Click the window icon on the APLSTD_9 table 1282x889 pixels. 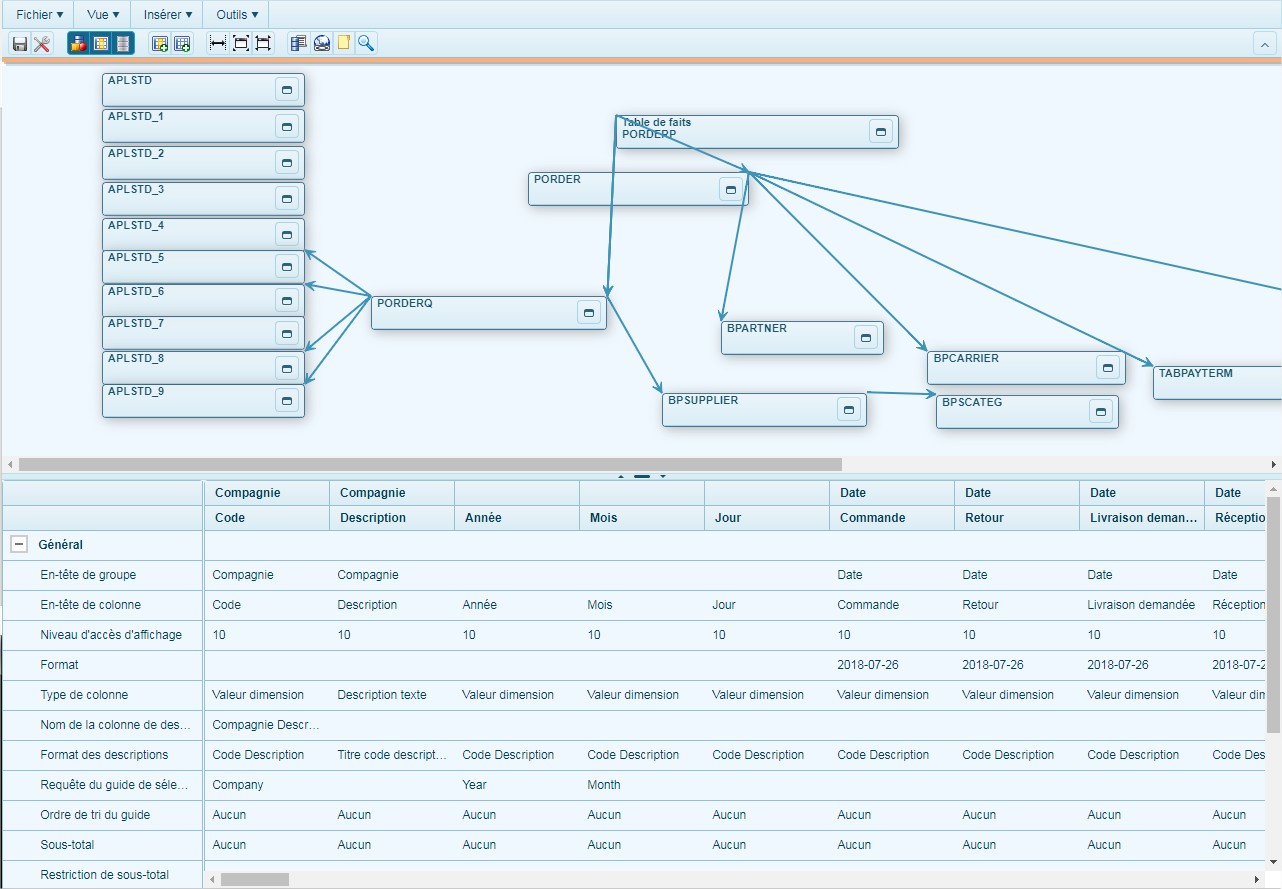pos(287,401)
